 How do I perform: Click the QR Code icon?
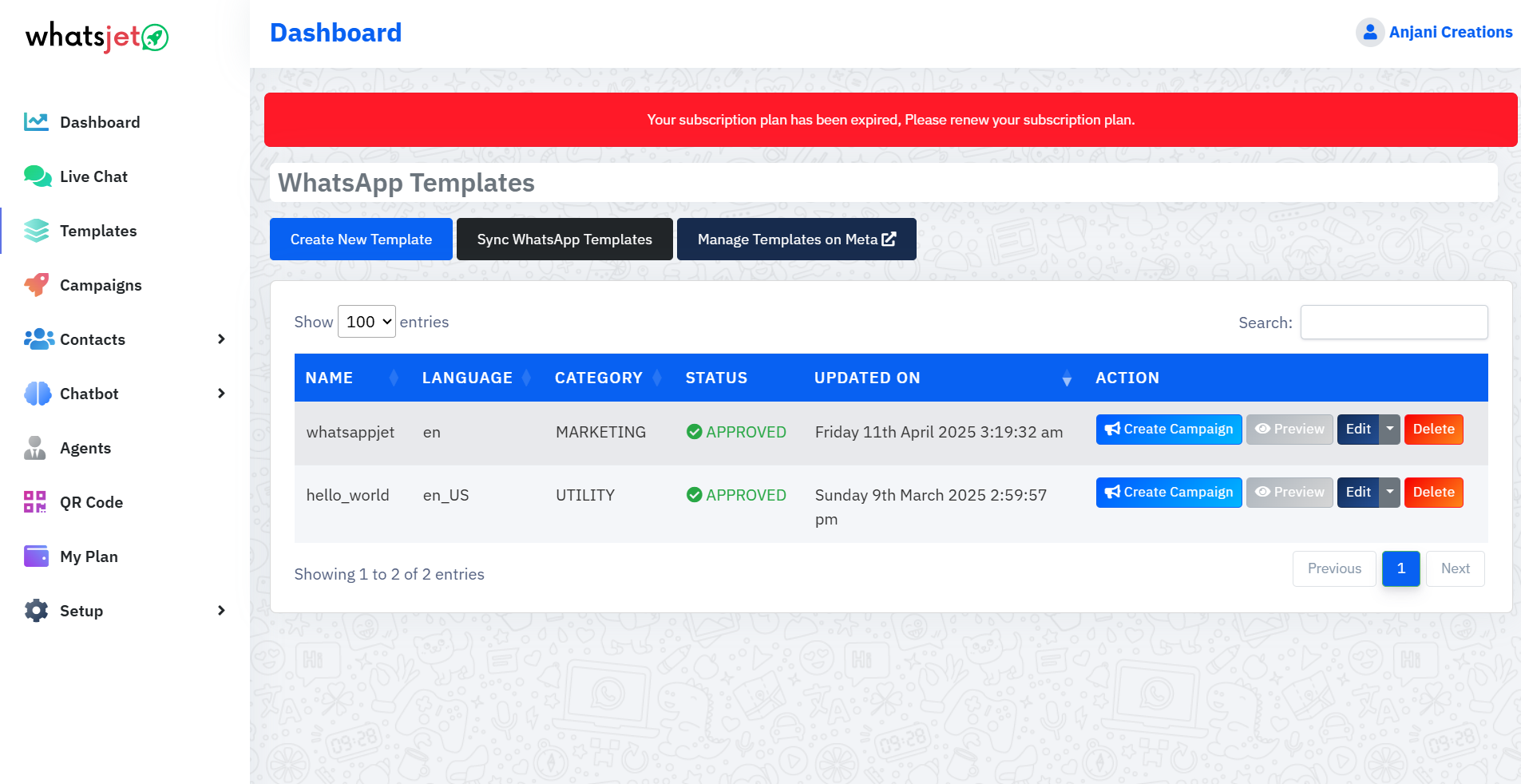tap(35, 502)
